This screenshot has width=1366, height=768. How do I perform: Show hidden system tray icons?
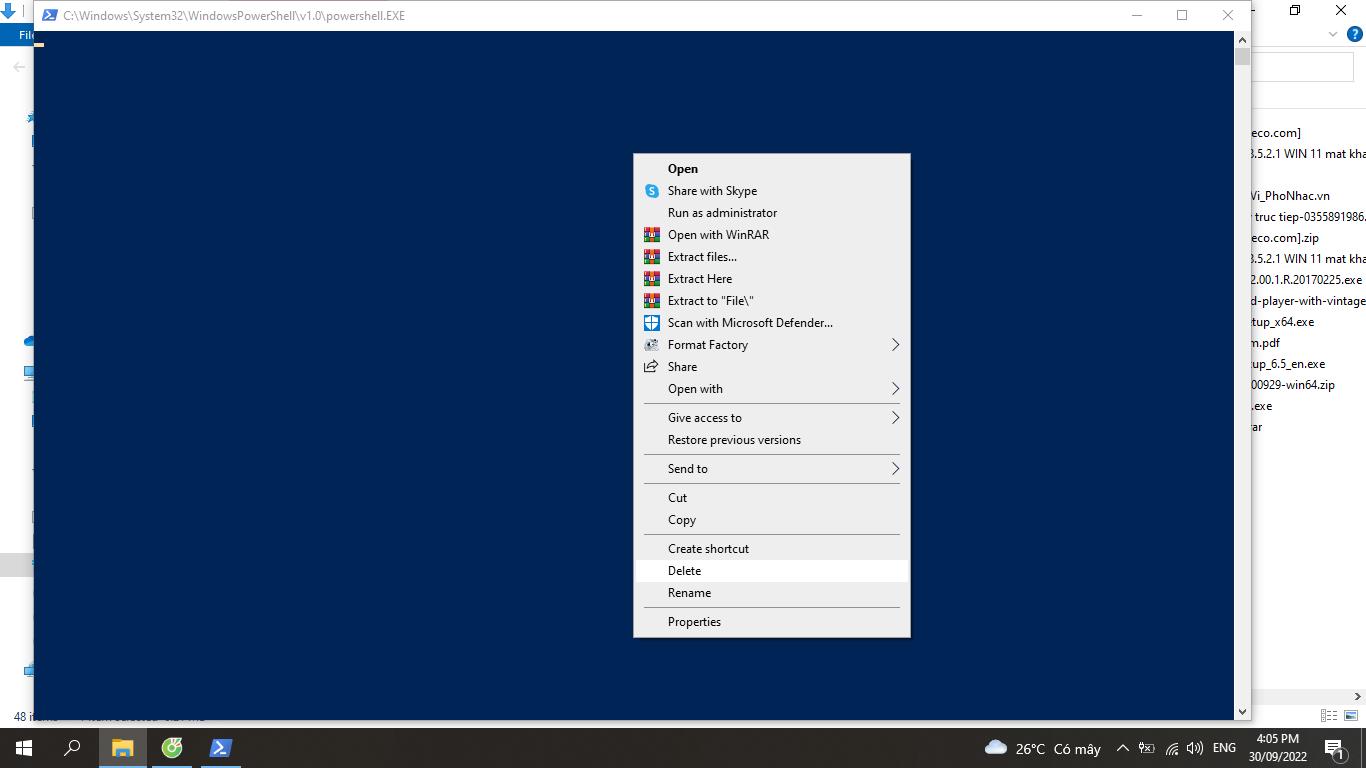tap(1122, 748)
